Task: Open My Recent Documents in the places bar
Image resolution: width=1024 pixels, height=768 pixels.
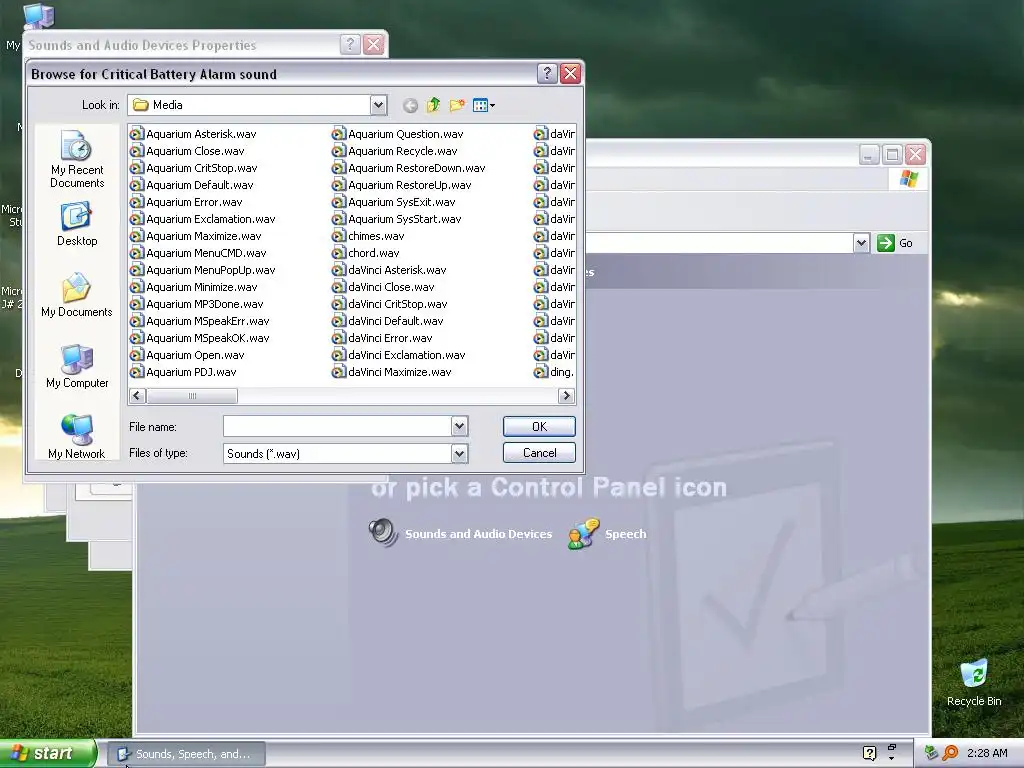Action: [x=77, y=159]
